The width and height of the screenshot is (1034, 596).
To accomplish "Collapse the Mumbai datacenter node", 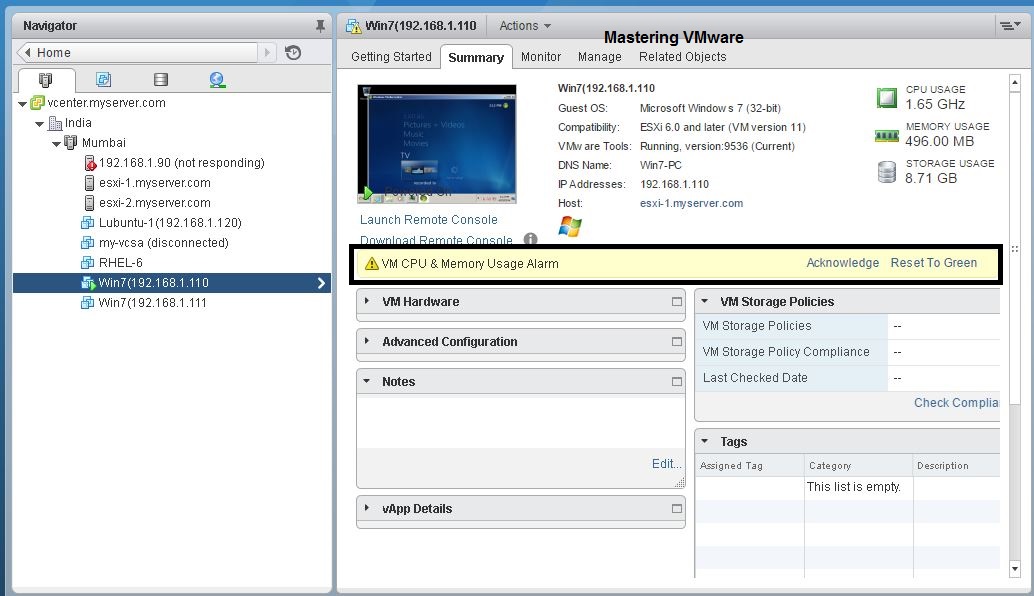I will tap(58, 142).
